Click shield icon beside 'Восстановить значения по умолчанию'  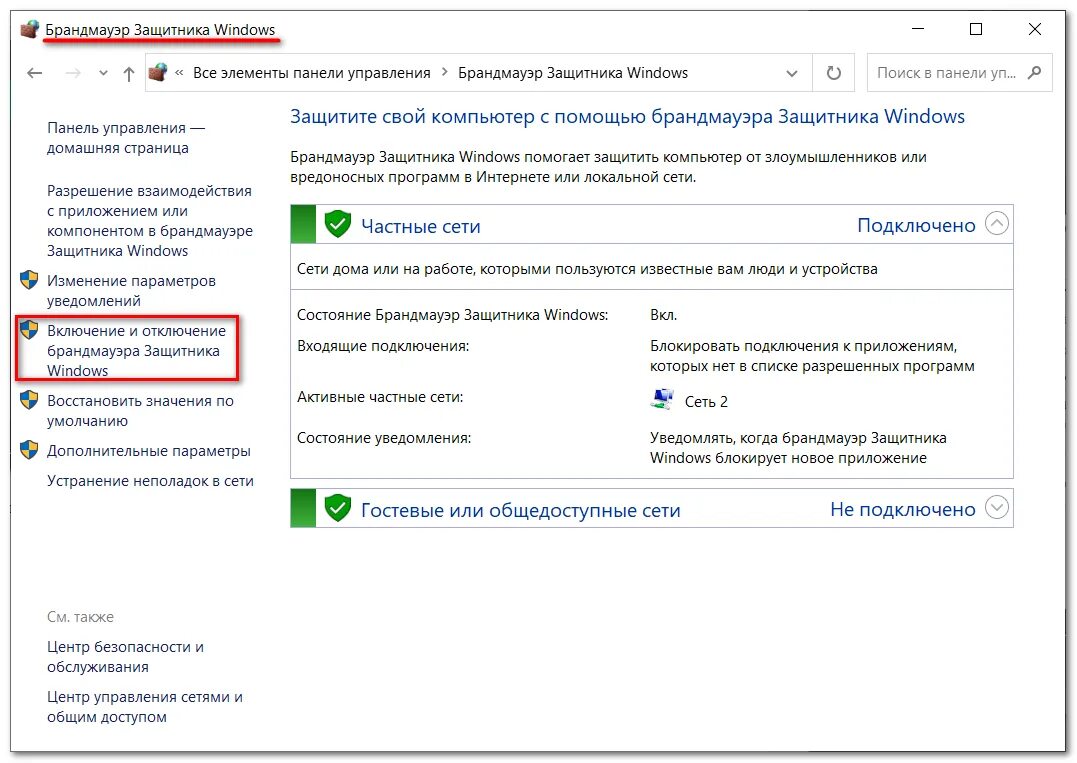coord(29,400)
